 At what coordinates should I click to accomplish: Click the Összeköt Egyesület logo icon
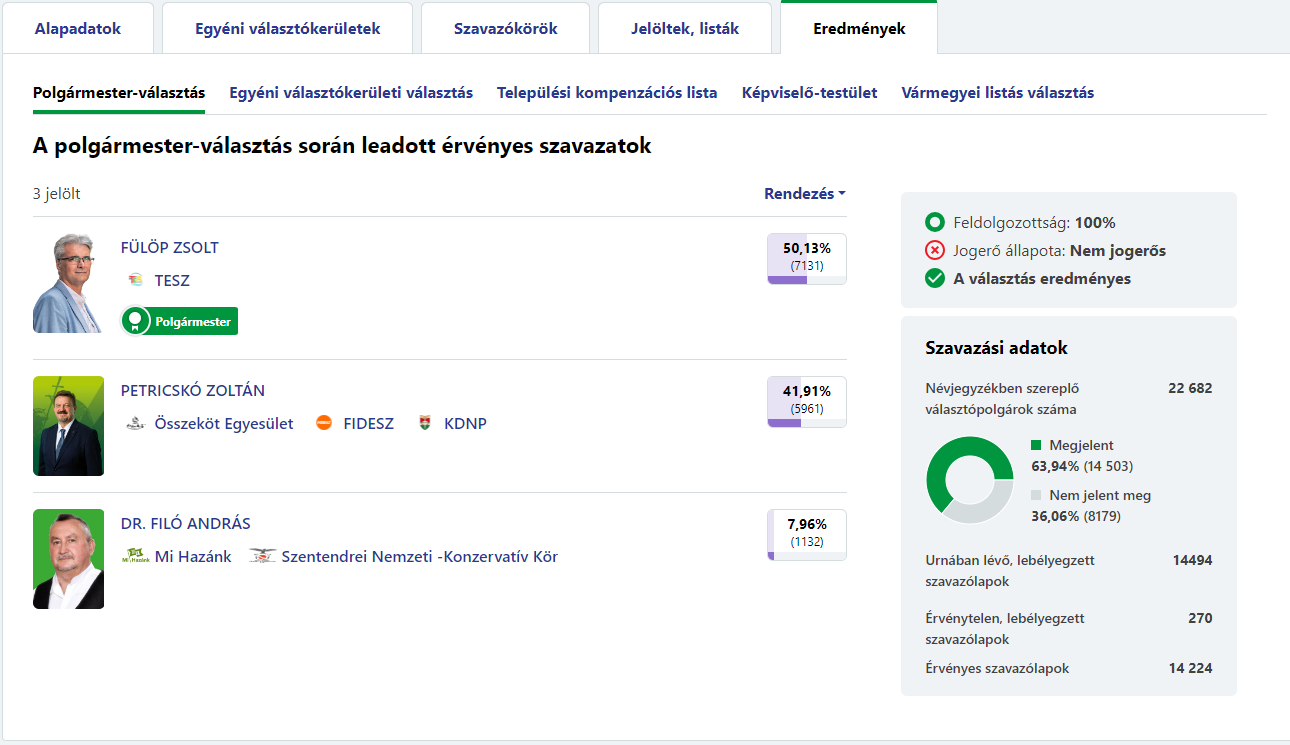tap(135, 424)
